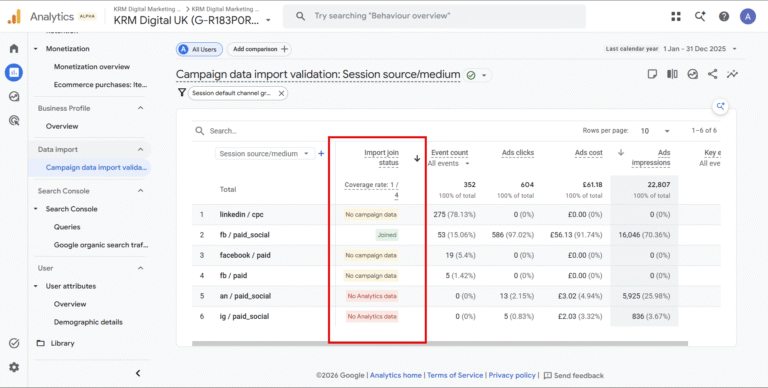
Task: Click the Google Analytics logo
Action: pyautogui.click(x=14, y=17)
